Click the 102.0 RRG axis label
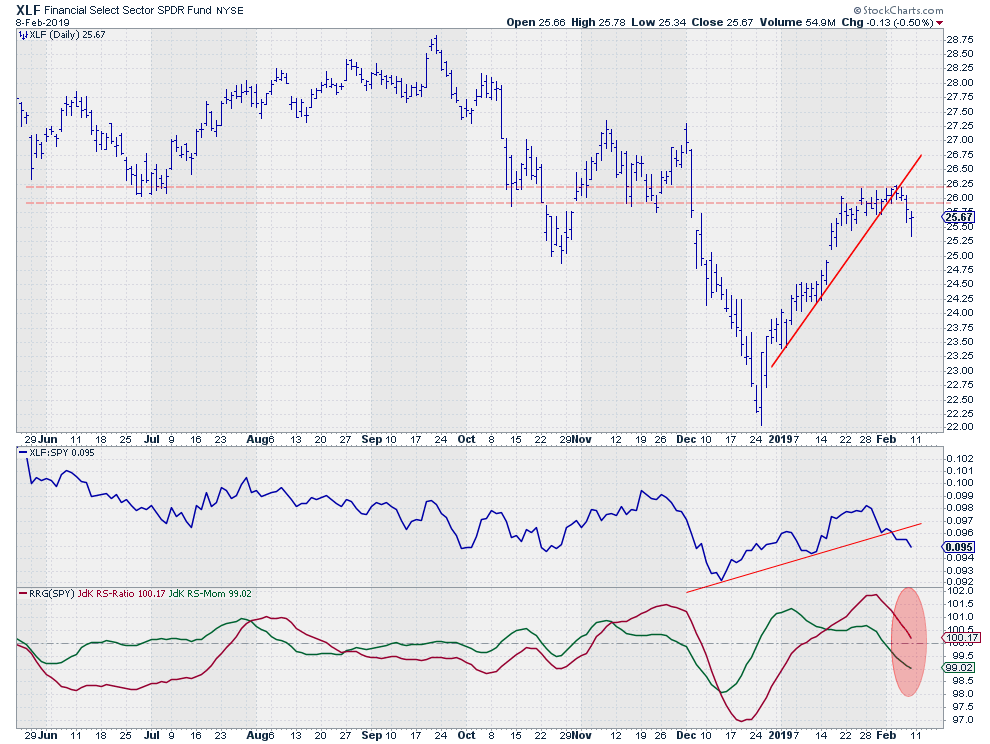Image resolution: width=990 pixels, height=744 pixels. (958, 591)
